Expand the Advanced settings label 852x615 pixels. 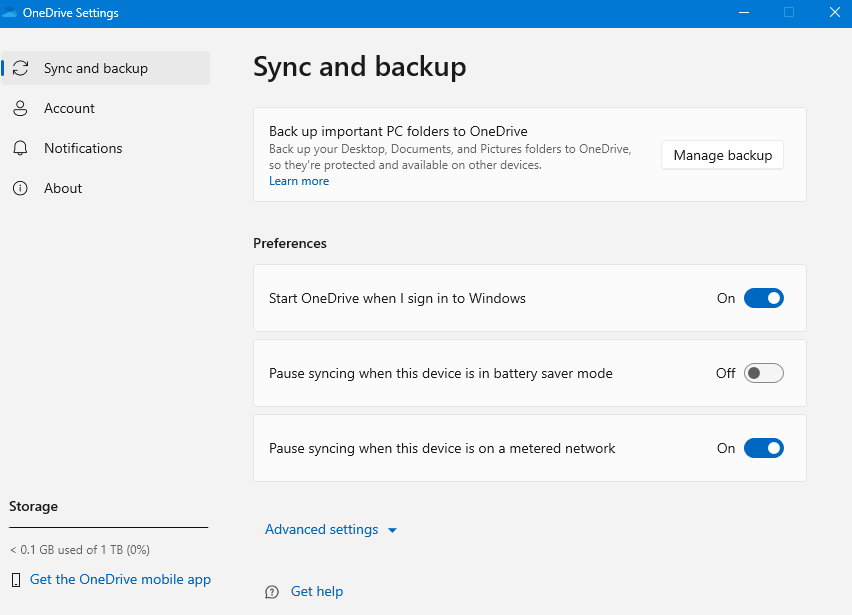coord(321,529)
